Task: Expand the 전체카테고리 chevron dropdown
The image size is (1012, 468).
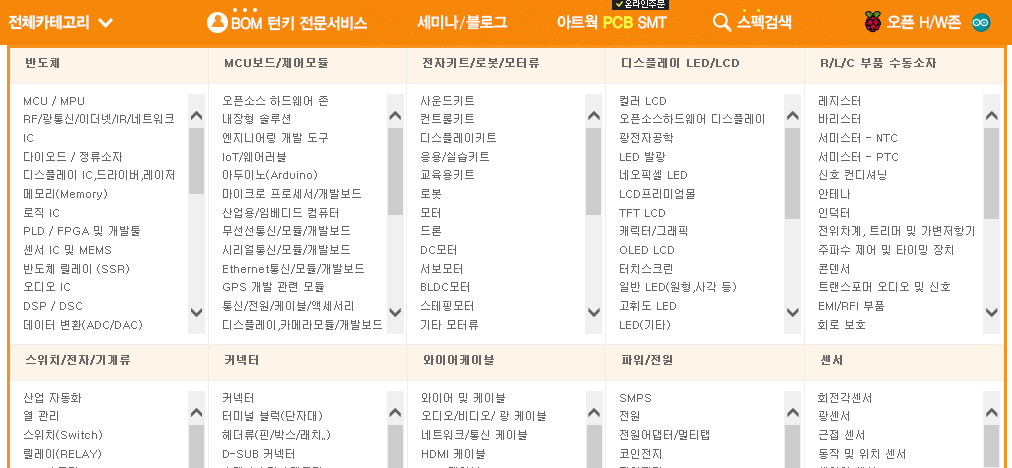Action: click(x=106, y=23)
